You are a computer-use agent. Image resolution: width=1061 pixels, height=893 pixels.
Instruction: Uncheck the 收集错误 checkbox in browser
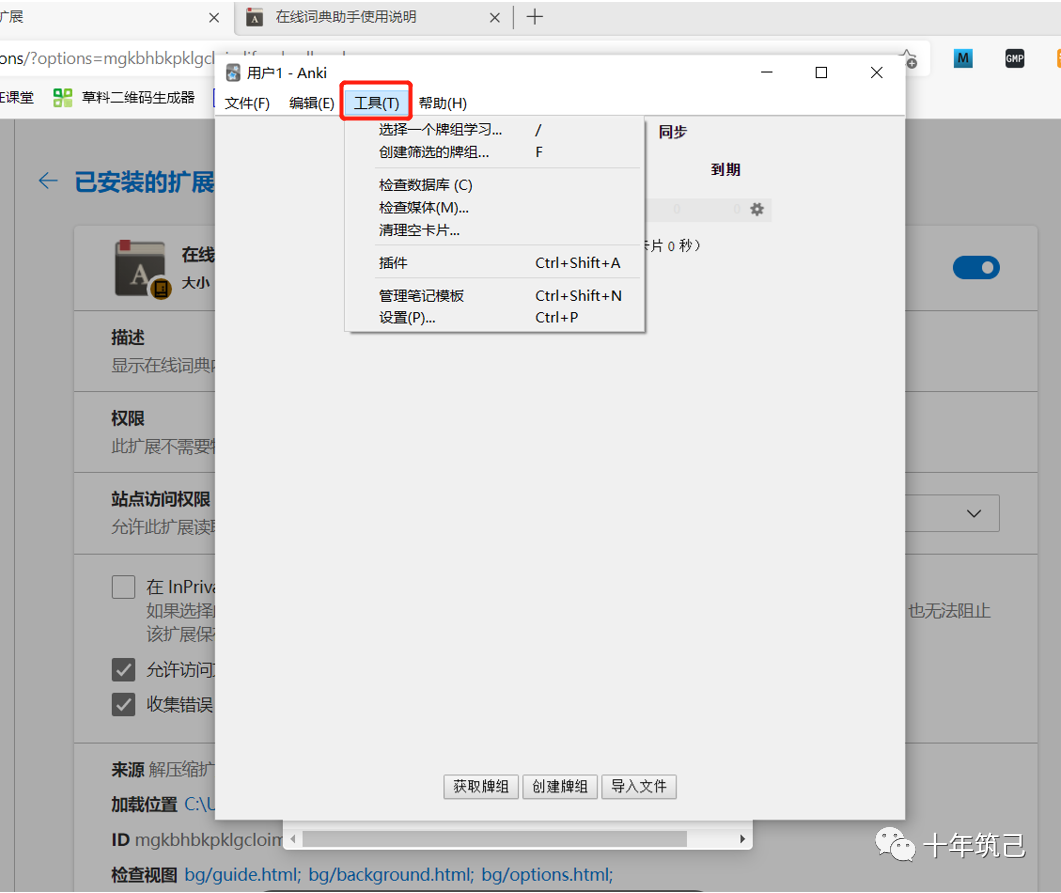coord(123,704)
